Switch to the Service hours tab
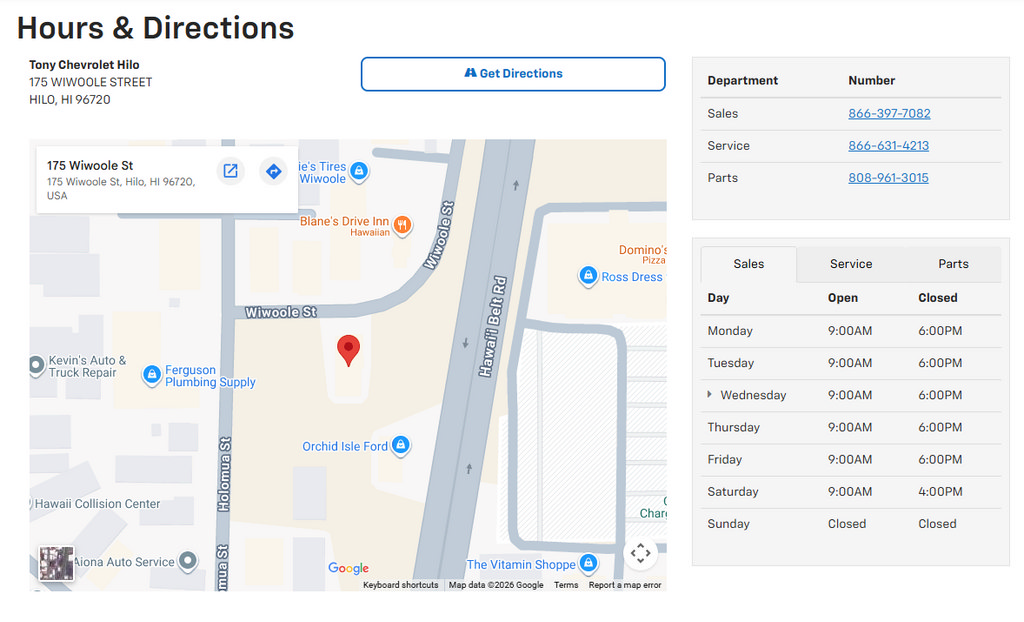 click(851, 264)
